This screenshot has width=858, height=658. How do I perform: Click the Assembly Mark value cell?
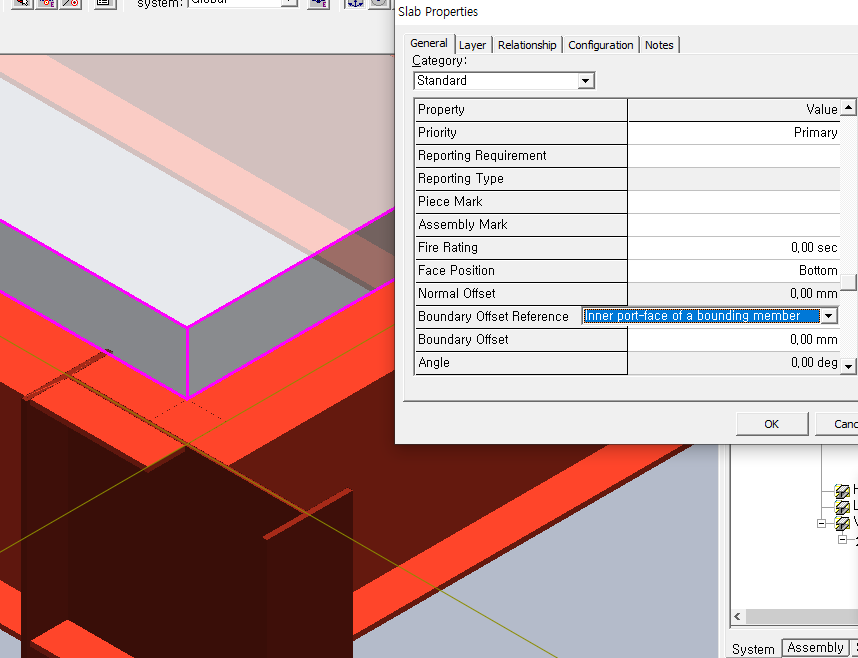coord(734,224)
